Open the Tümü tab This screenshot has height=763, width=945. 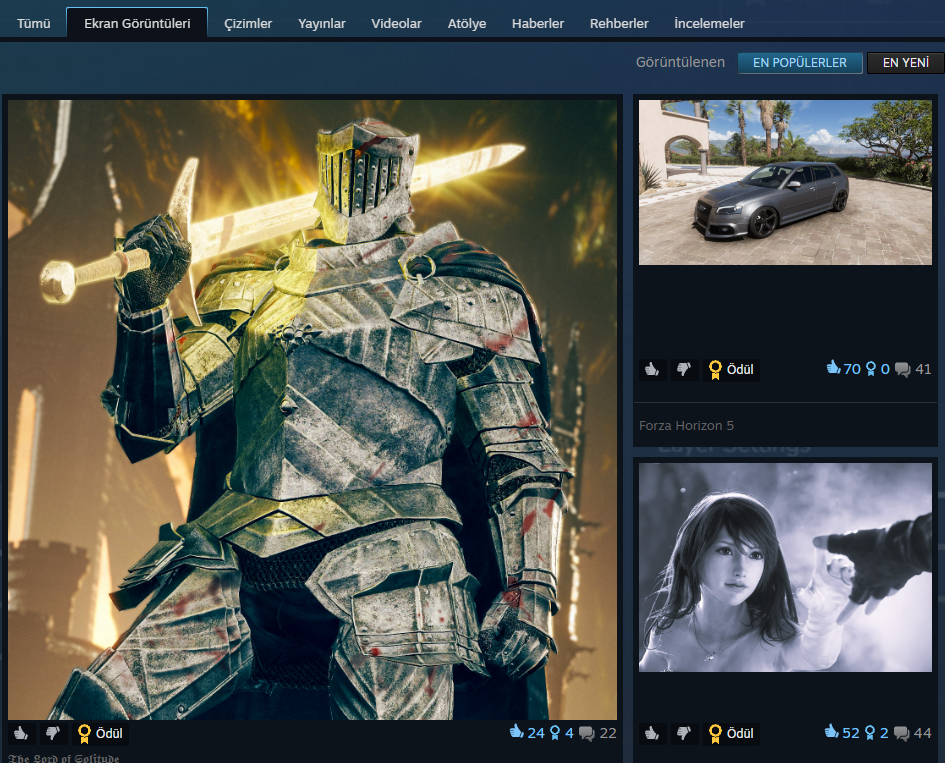pyautogui.click(x=34, y=24)
